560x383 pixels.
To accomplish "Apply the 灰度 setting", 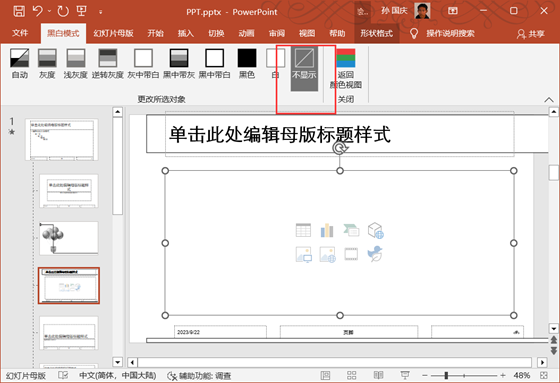I will coord(47,64).
